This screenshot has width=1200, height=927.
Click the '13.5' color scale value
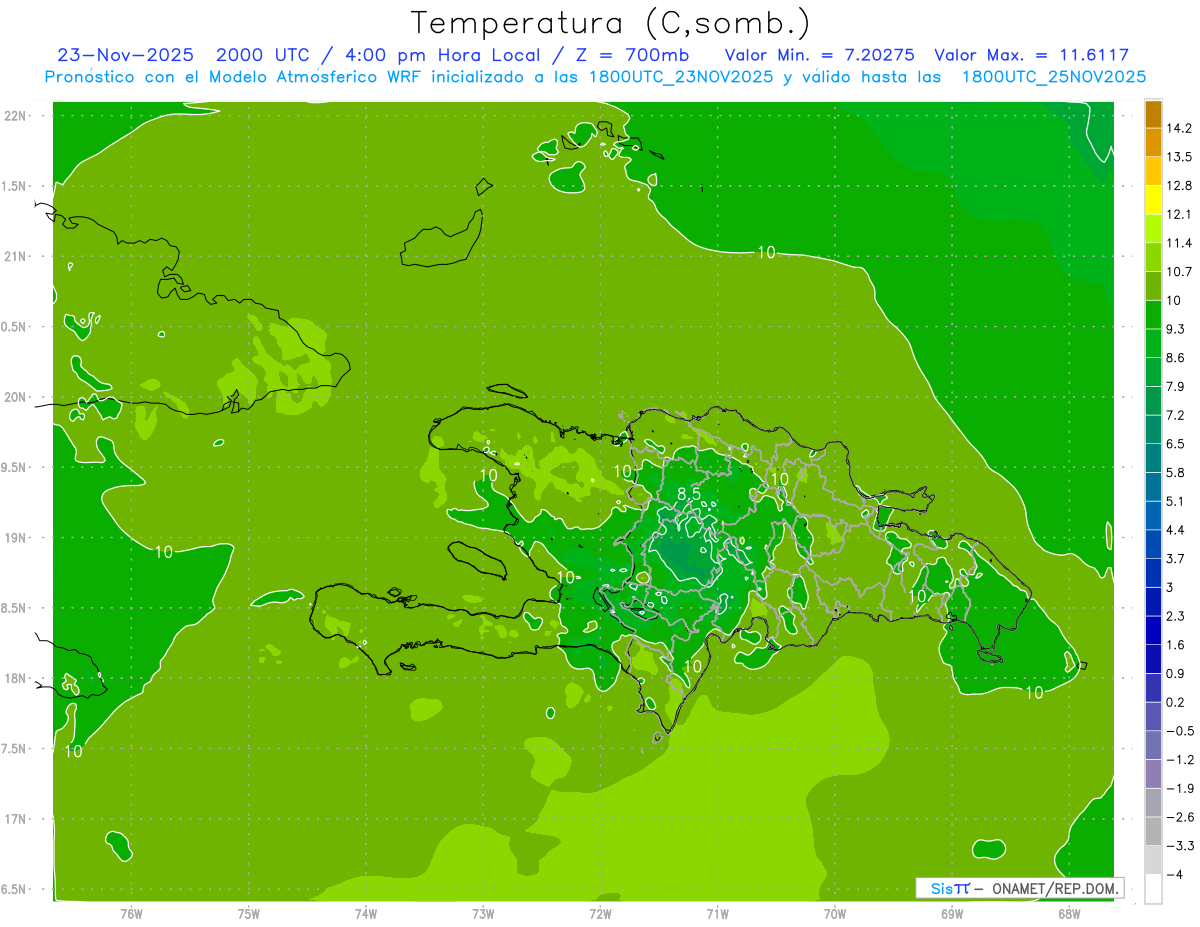click(1180, 157)
